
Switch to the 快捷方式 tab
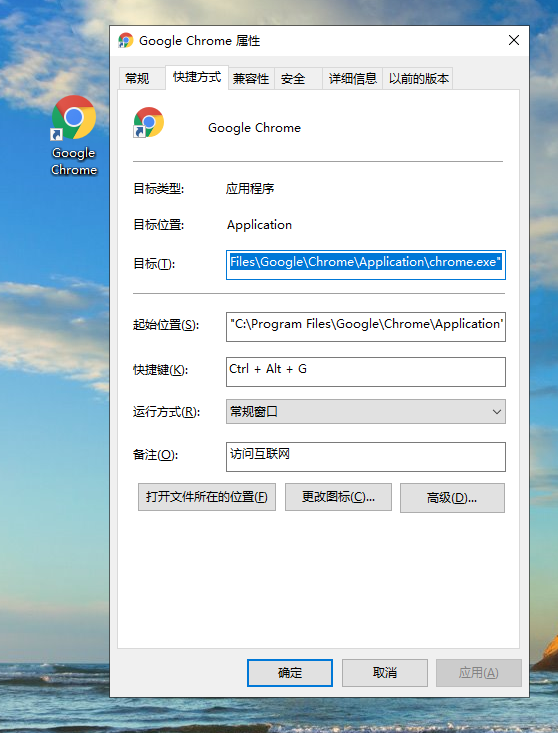click(x=197, y=77)
